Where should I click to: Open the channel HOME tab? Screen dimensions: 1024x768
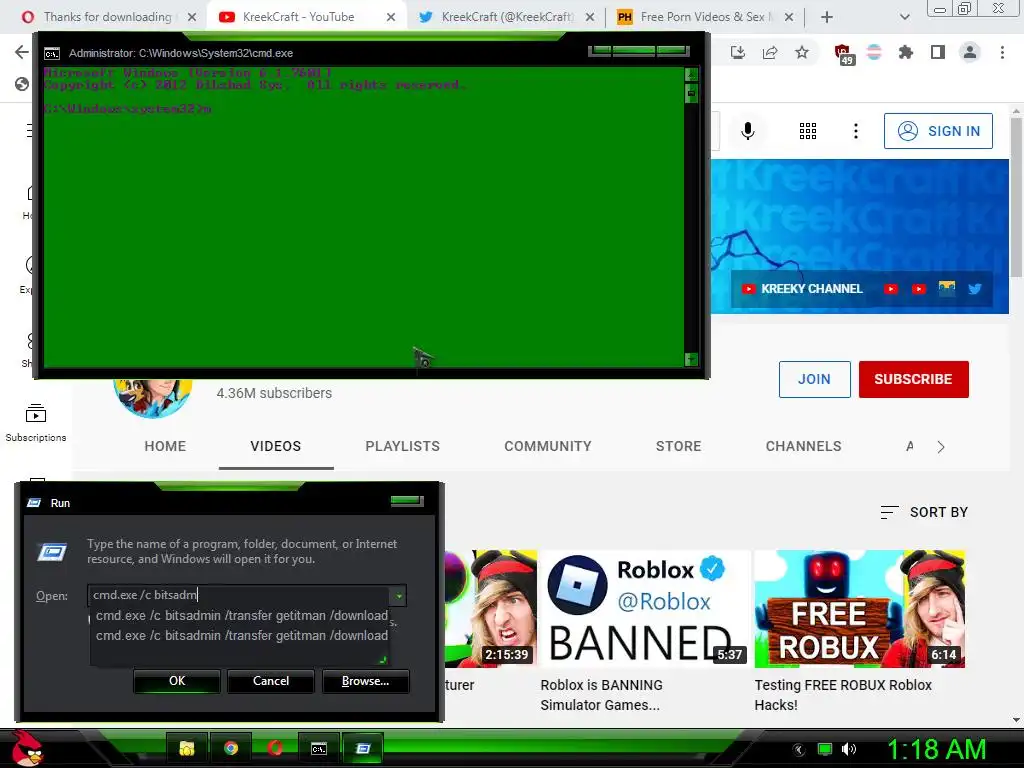[x=165, y=446]
